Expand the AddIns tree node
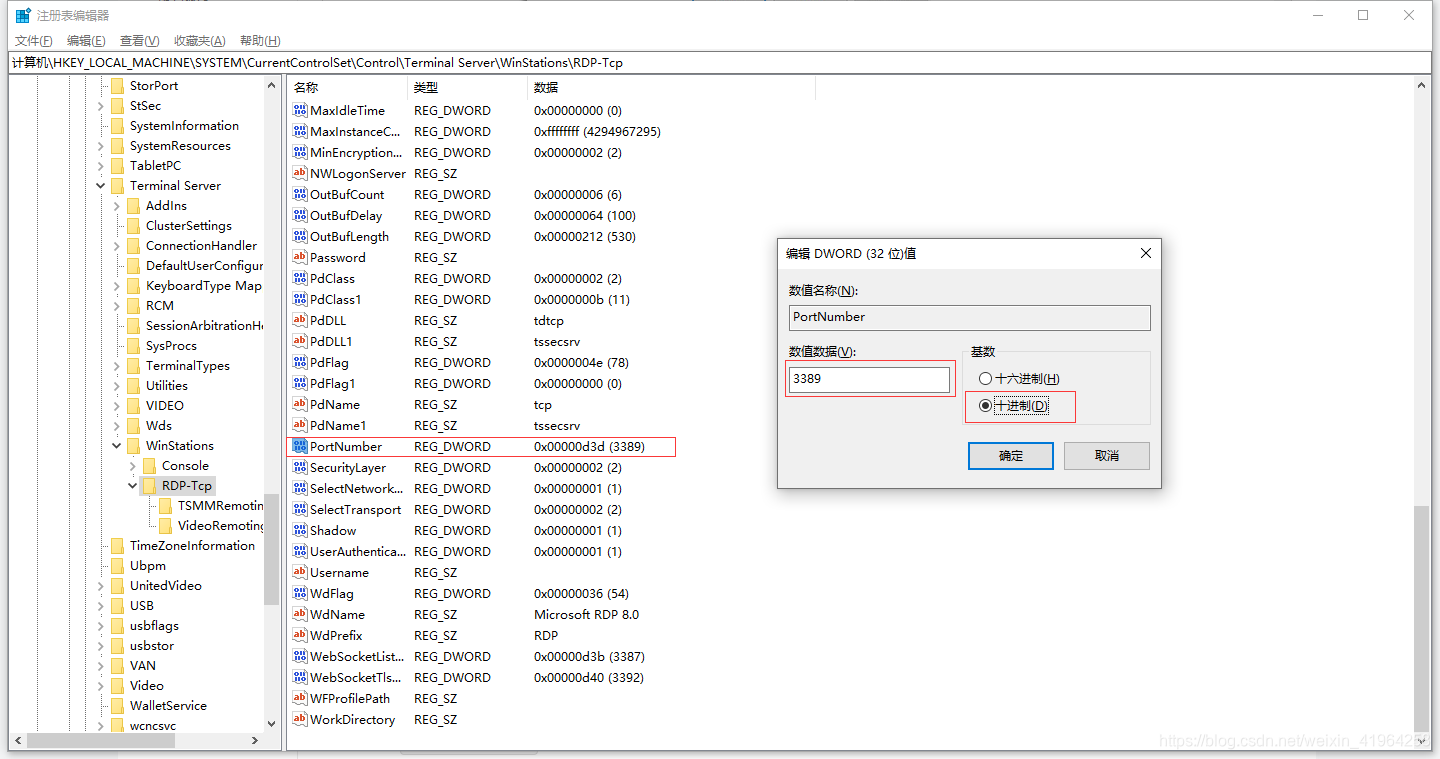1440x759 pixels. tap(117, 205)
